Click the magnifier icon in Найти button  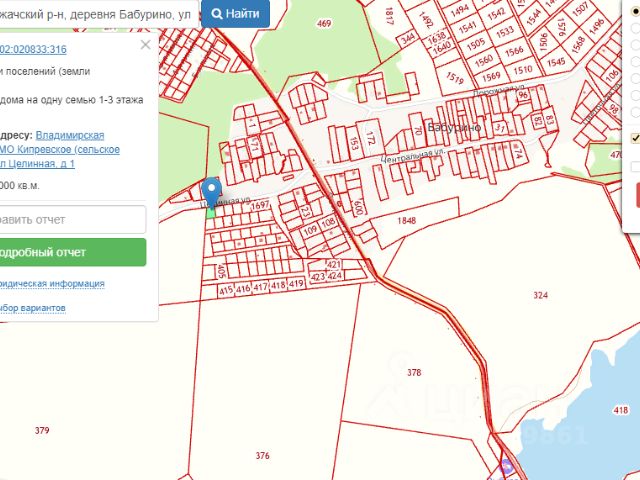coord(215,14)
